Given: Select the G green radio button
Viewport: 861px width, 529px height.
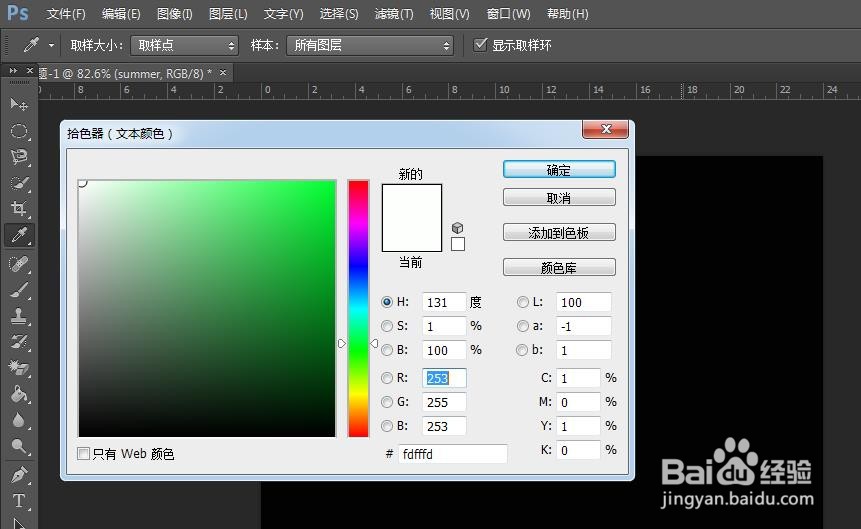Looking at the screenshot, I should [387, 402].
